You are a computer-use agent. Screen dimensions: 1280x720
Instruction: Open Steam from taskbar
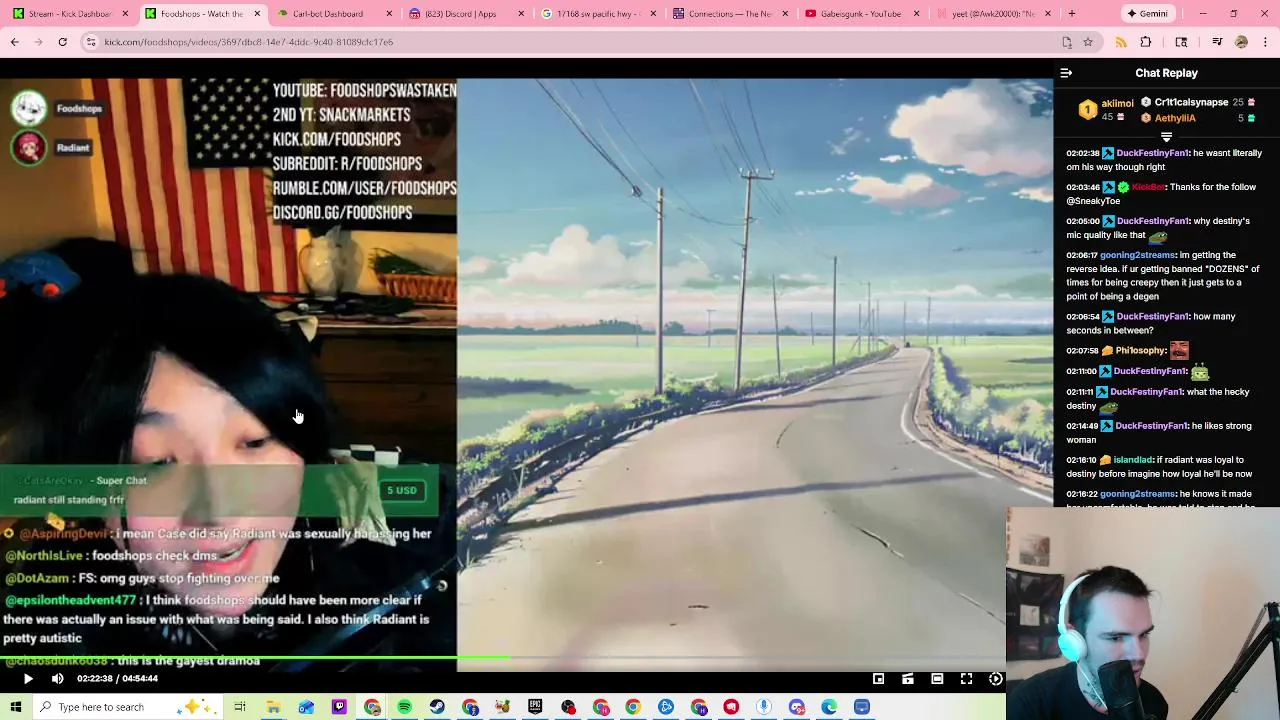tap(437, 707)
